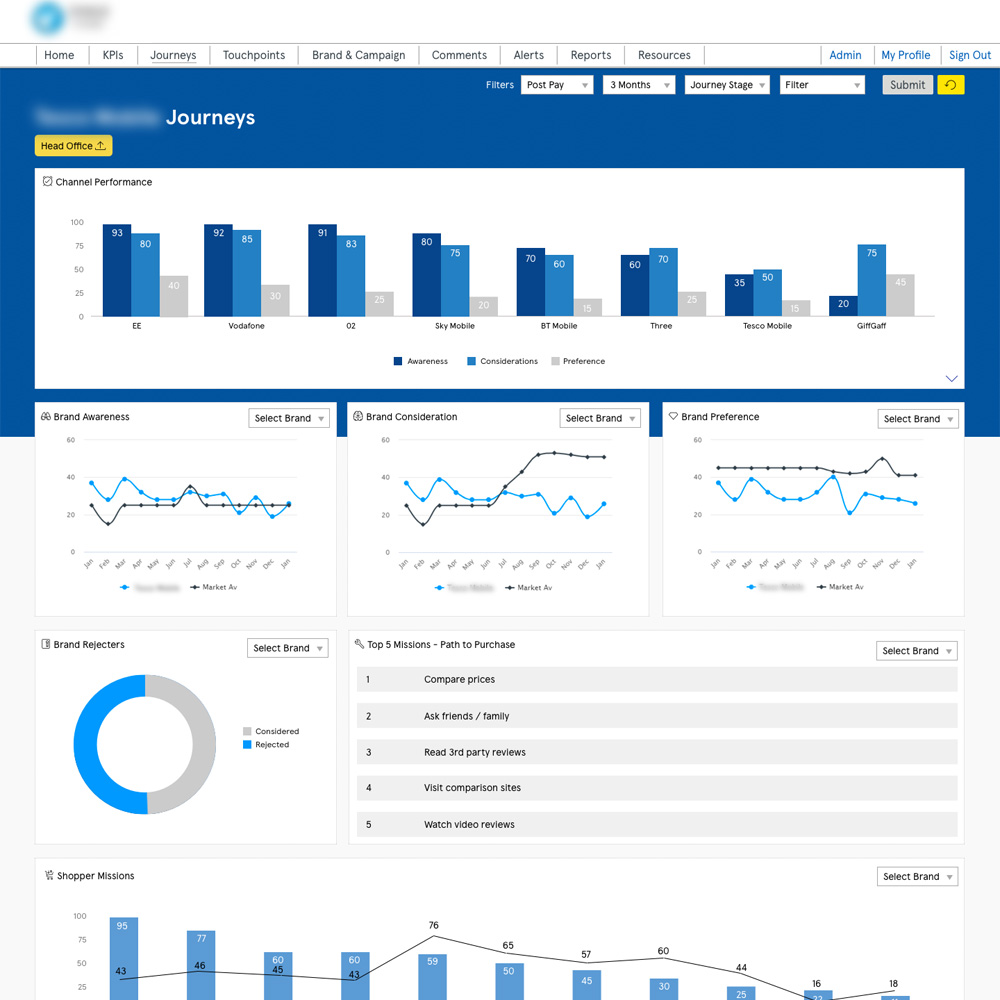
Task: Open Select Brand in Shopper Missions panel
Action: (917, 876)
